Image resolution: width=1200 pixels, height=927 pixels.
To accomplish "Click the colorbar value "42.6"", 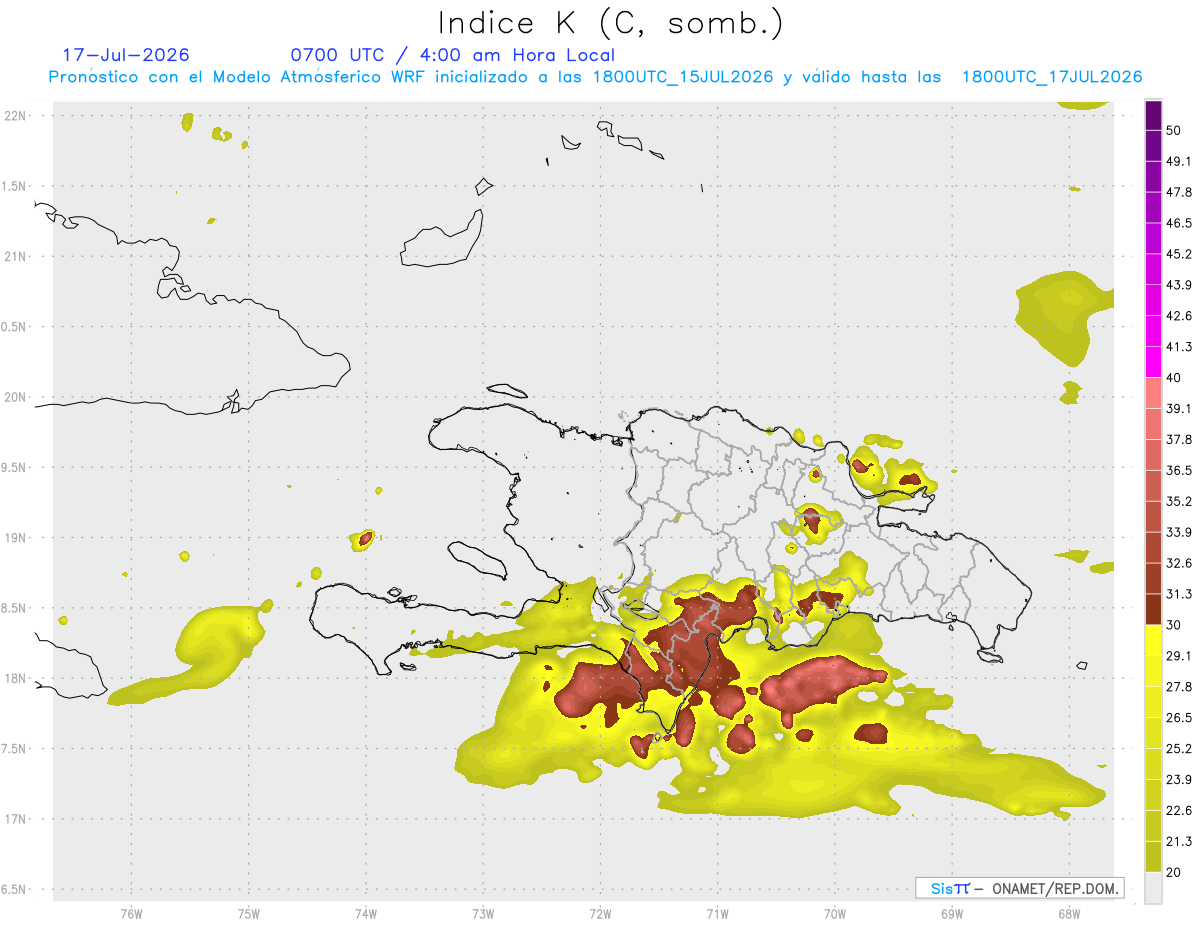I will point(1179,317).
